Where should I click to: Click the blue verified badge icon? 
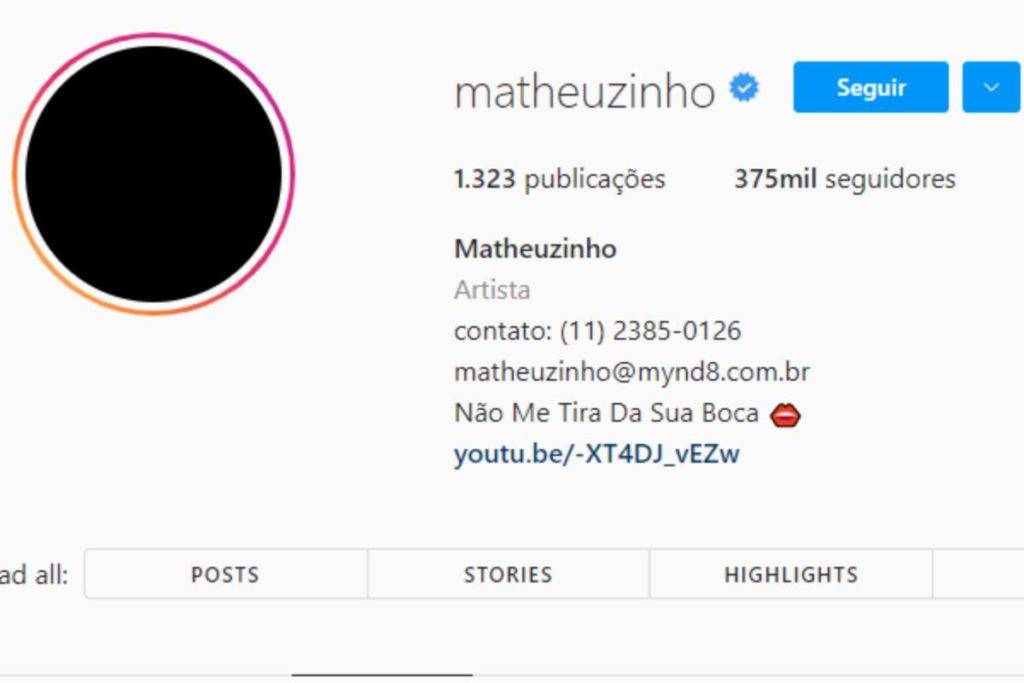pyautogui.click(x=744, y=87)
